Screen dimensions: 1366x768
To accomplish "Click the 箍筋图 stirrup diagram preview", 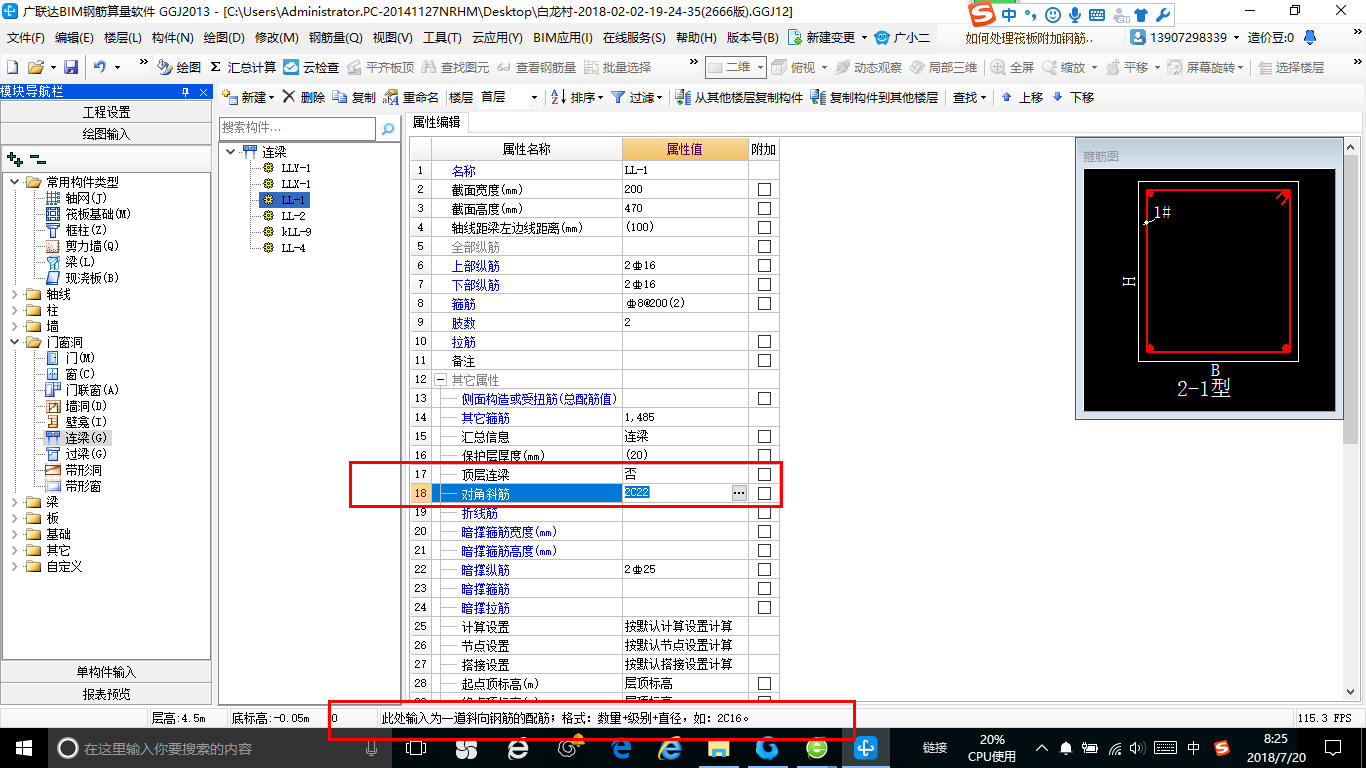I will pyautogui.click(x=1209, y=290).
